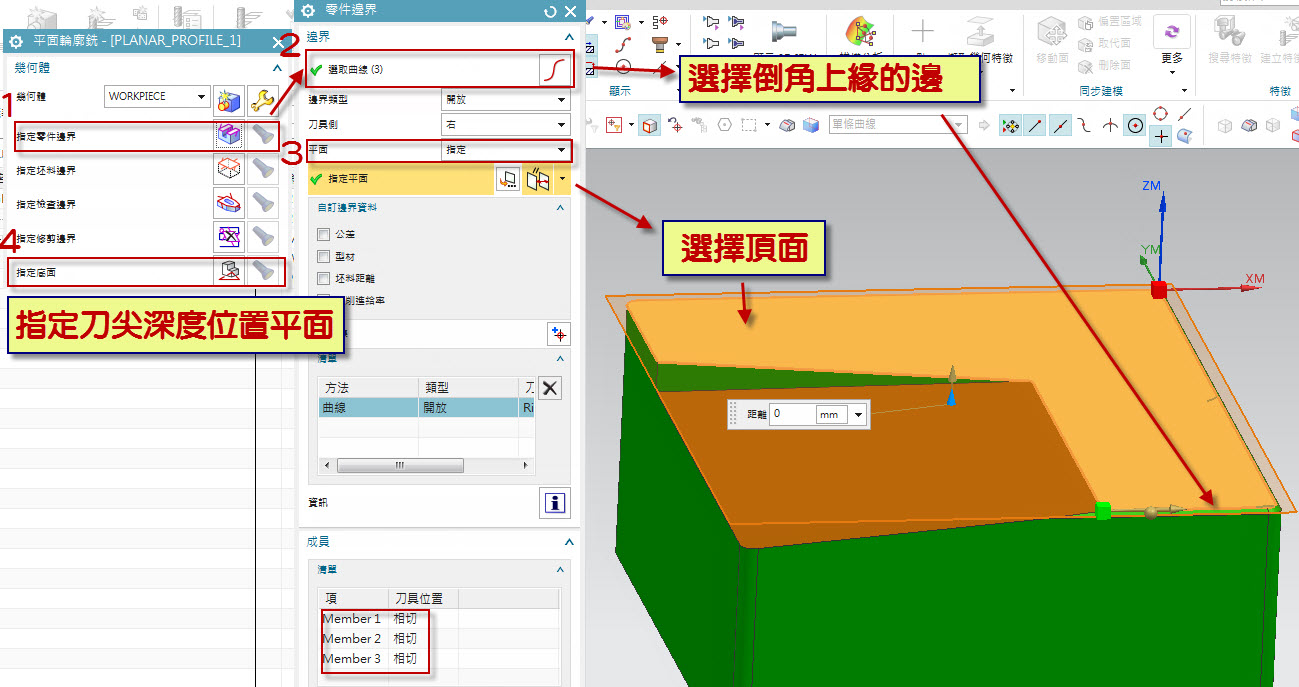Open the 邊界類型 dropdown showing 開放
1299x687 pixels.
pyautogui.click(x=505, y=100)
